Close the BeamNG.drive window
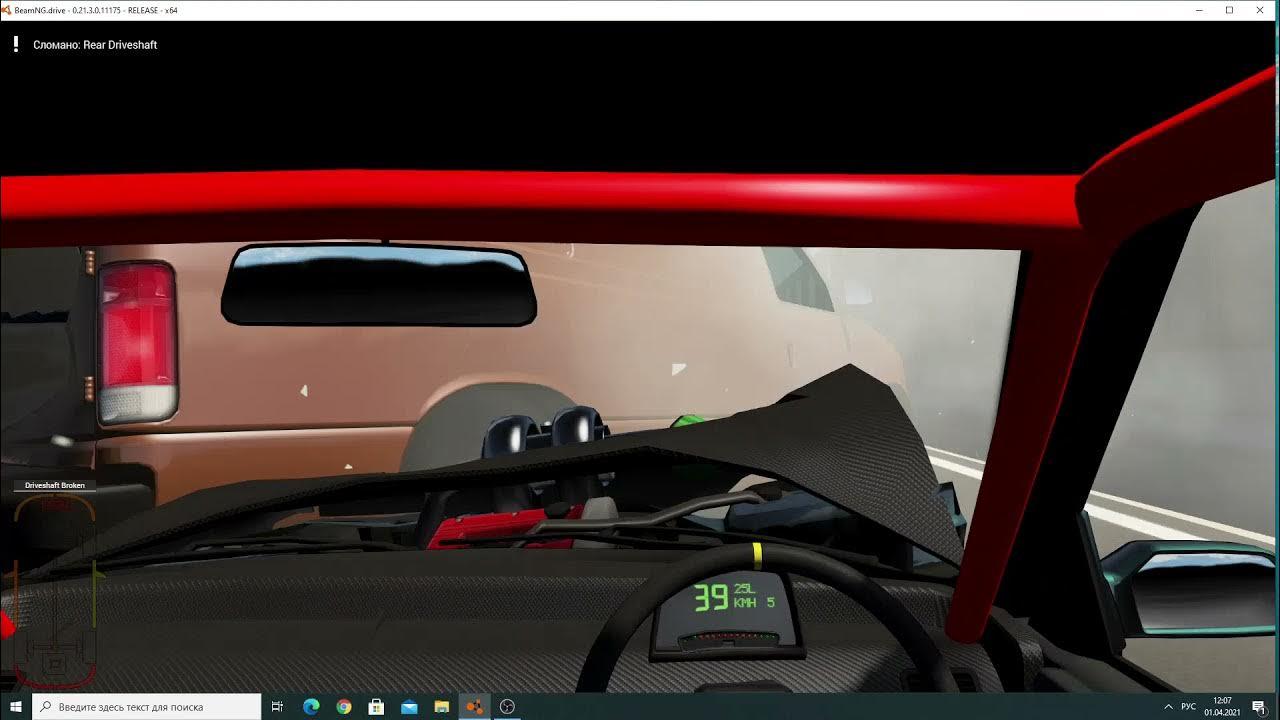 (1259, 10)
